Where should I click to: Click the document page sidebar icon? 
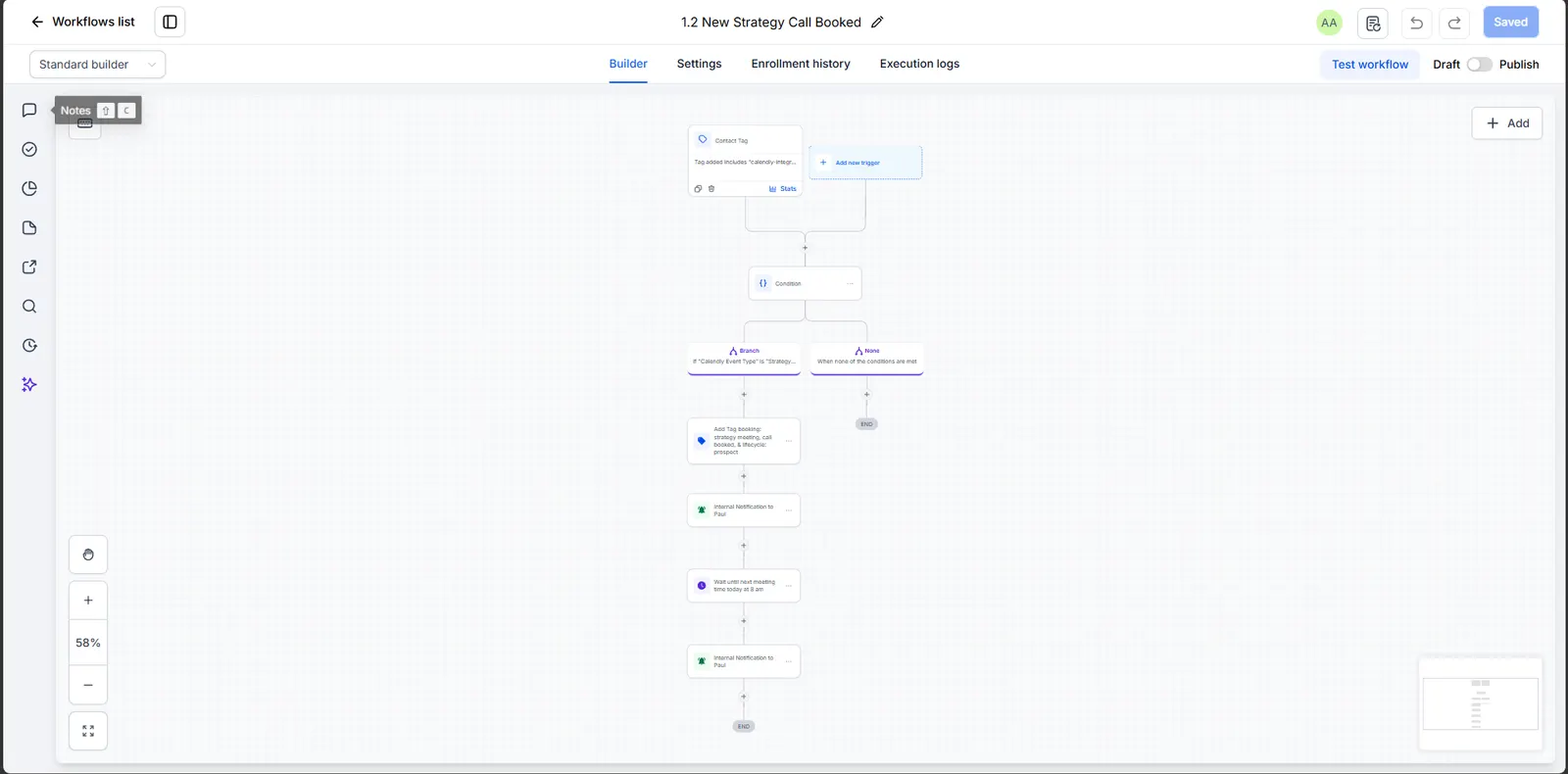click(x=29, y=228)
